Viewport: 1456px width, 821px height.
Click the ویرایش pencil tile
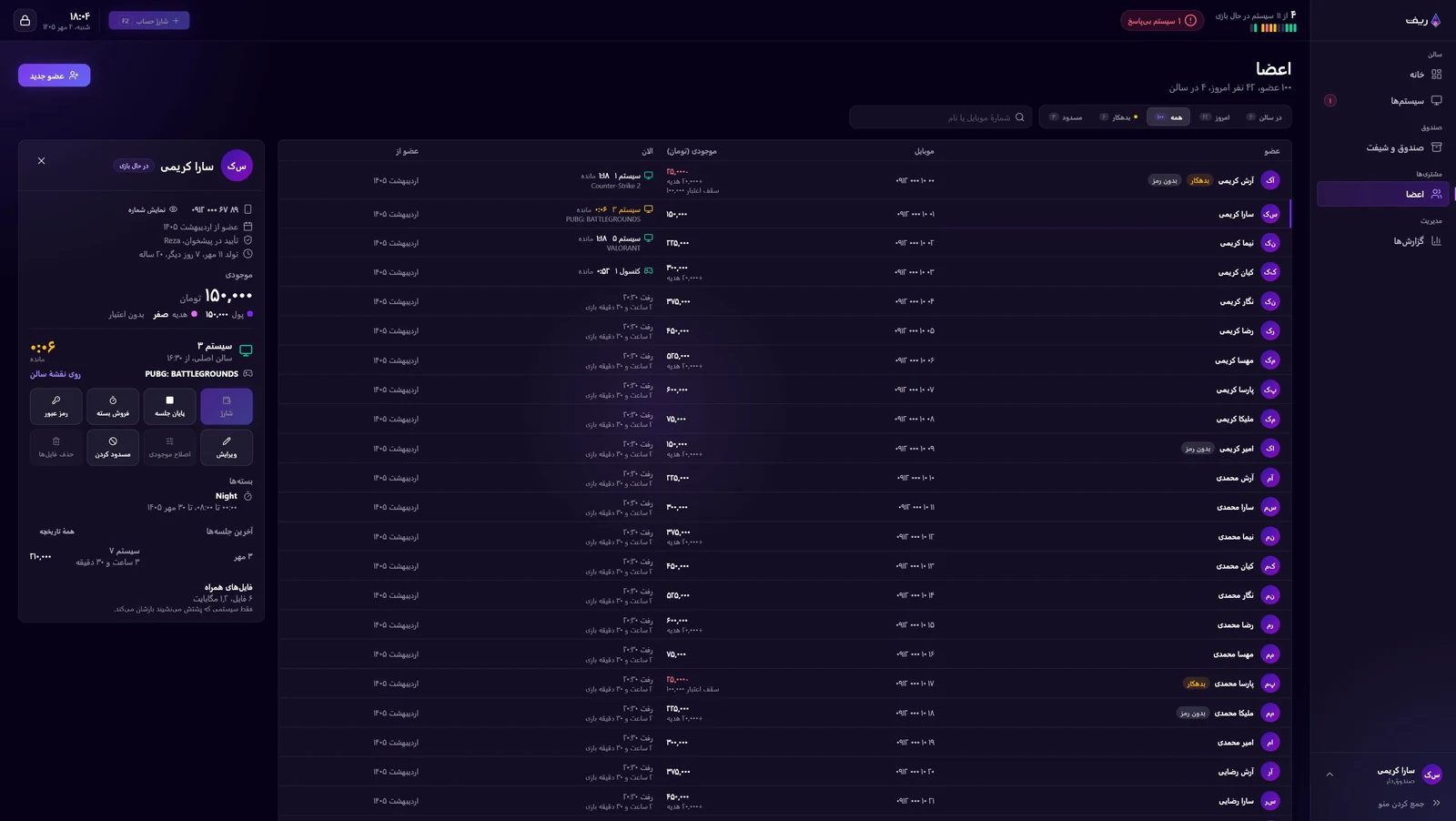click(x=227, y=447)
